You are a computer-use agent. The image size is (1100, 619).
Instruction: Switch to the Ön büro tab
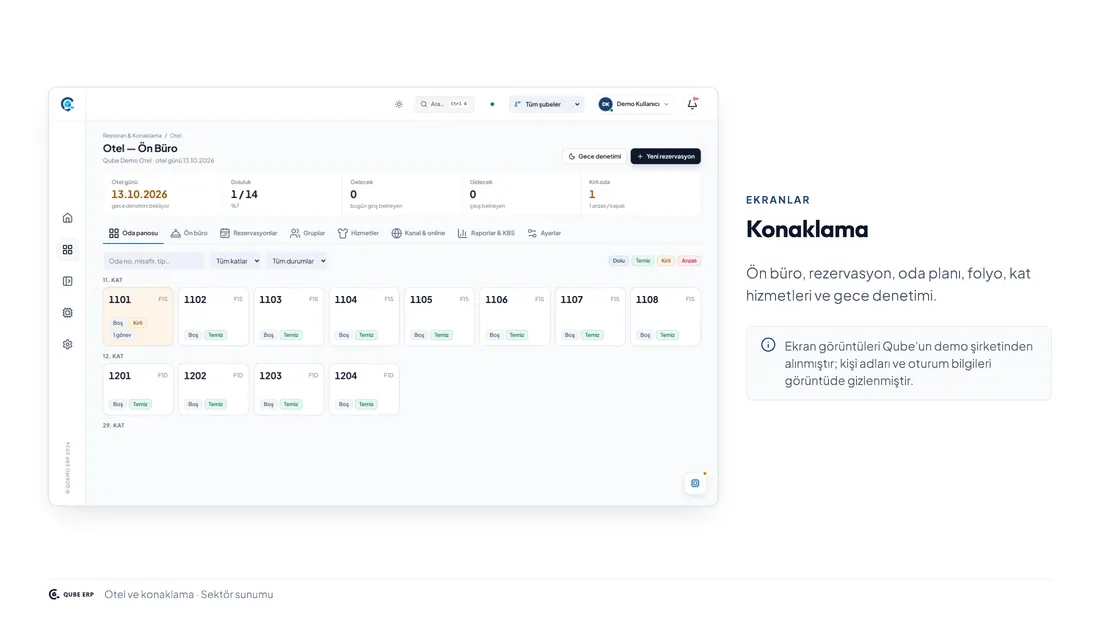(189, 233)
